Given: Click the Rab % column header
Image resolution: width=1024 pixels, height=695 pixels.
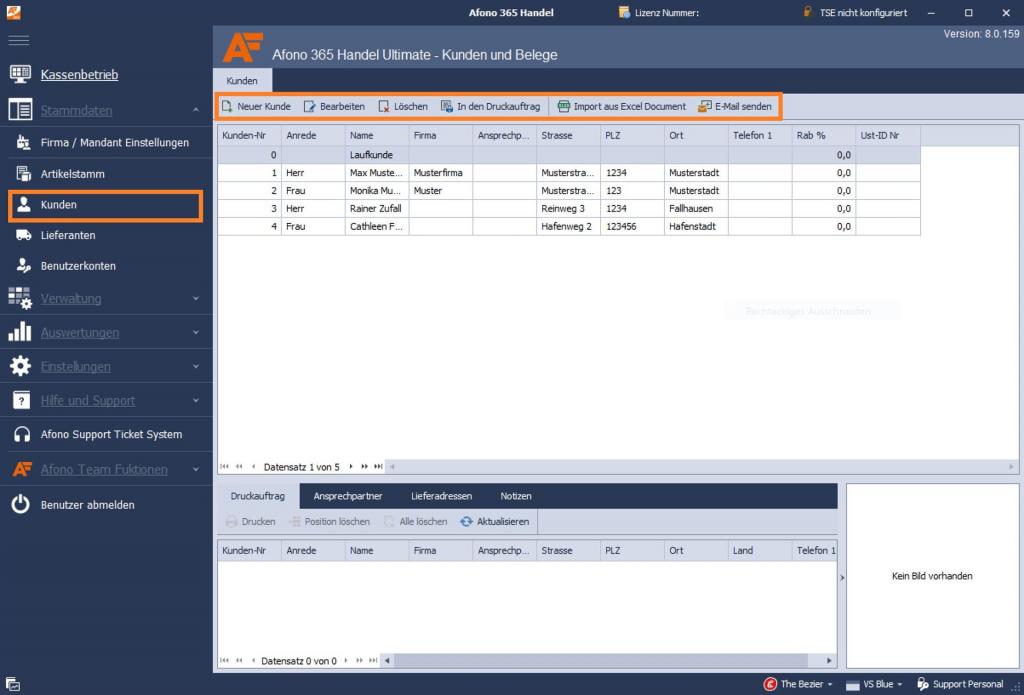Looking at the screenshot, I should pos(824,135).
